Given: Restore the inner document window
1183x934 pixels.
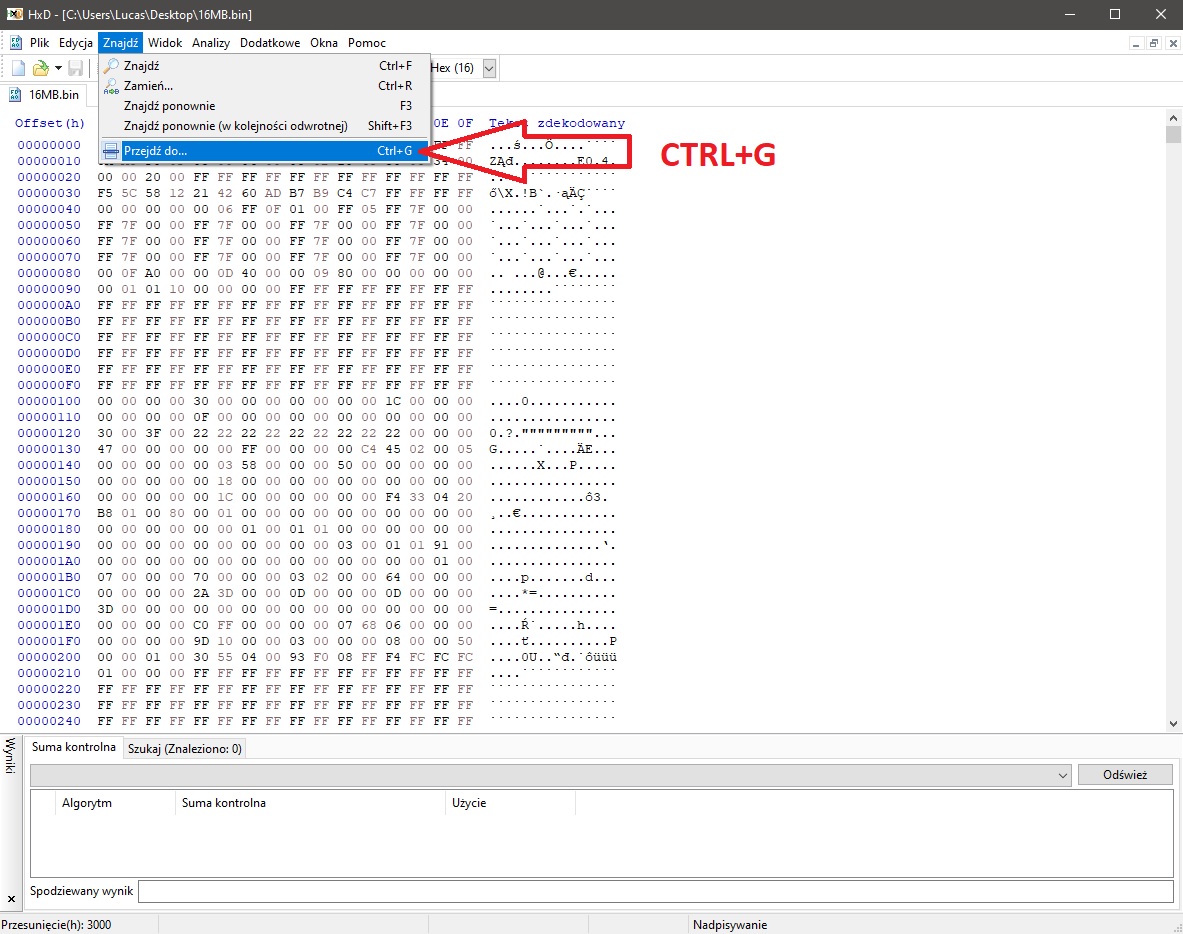Looking at the screenshot, I should pos(1154,44).
